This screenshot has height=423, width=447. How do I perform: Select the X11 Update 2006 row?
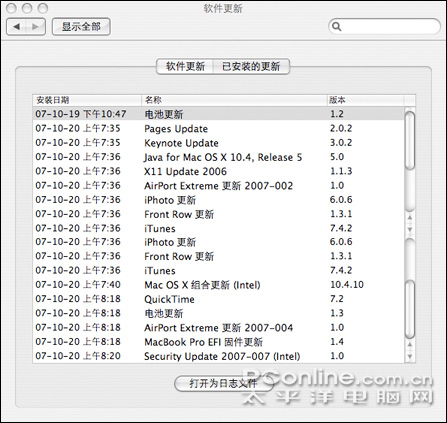tap(218, 171)
